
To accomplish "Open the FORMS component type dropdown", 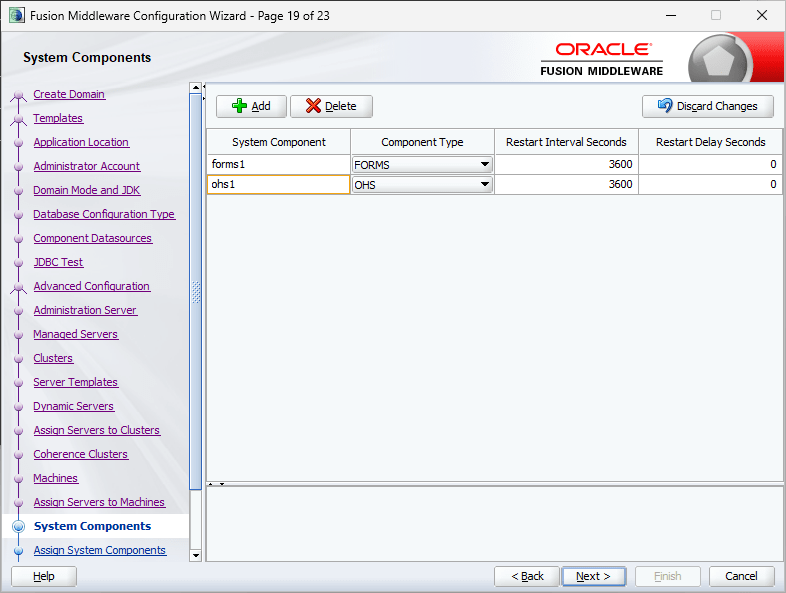I will (x=484, y=164).
